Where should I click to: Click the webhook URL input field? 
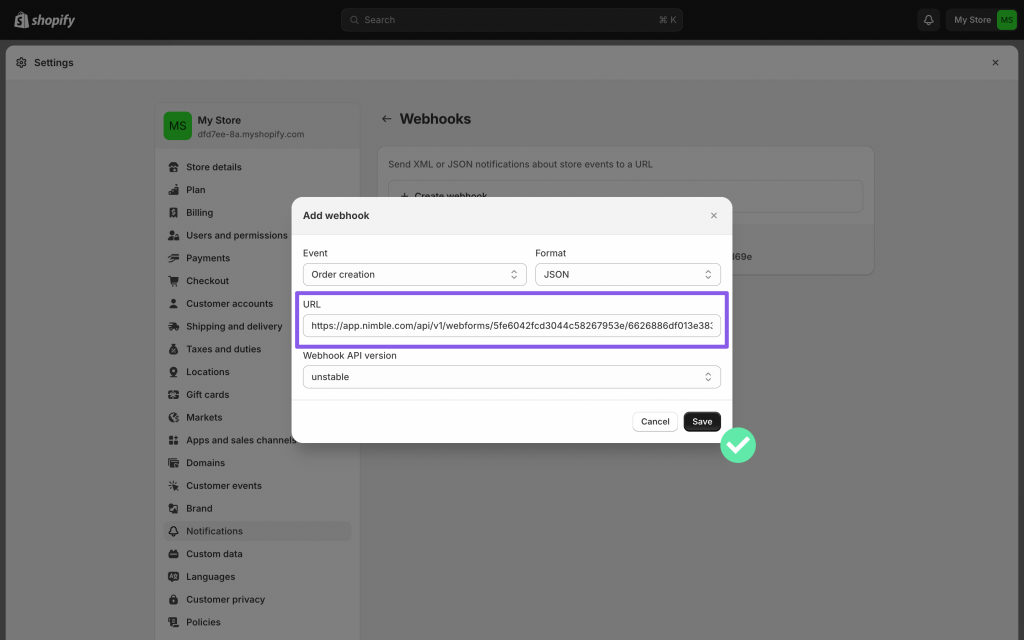tap(511, 326)
